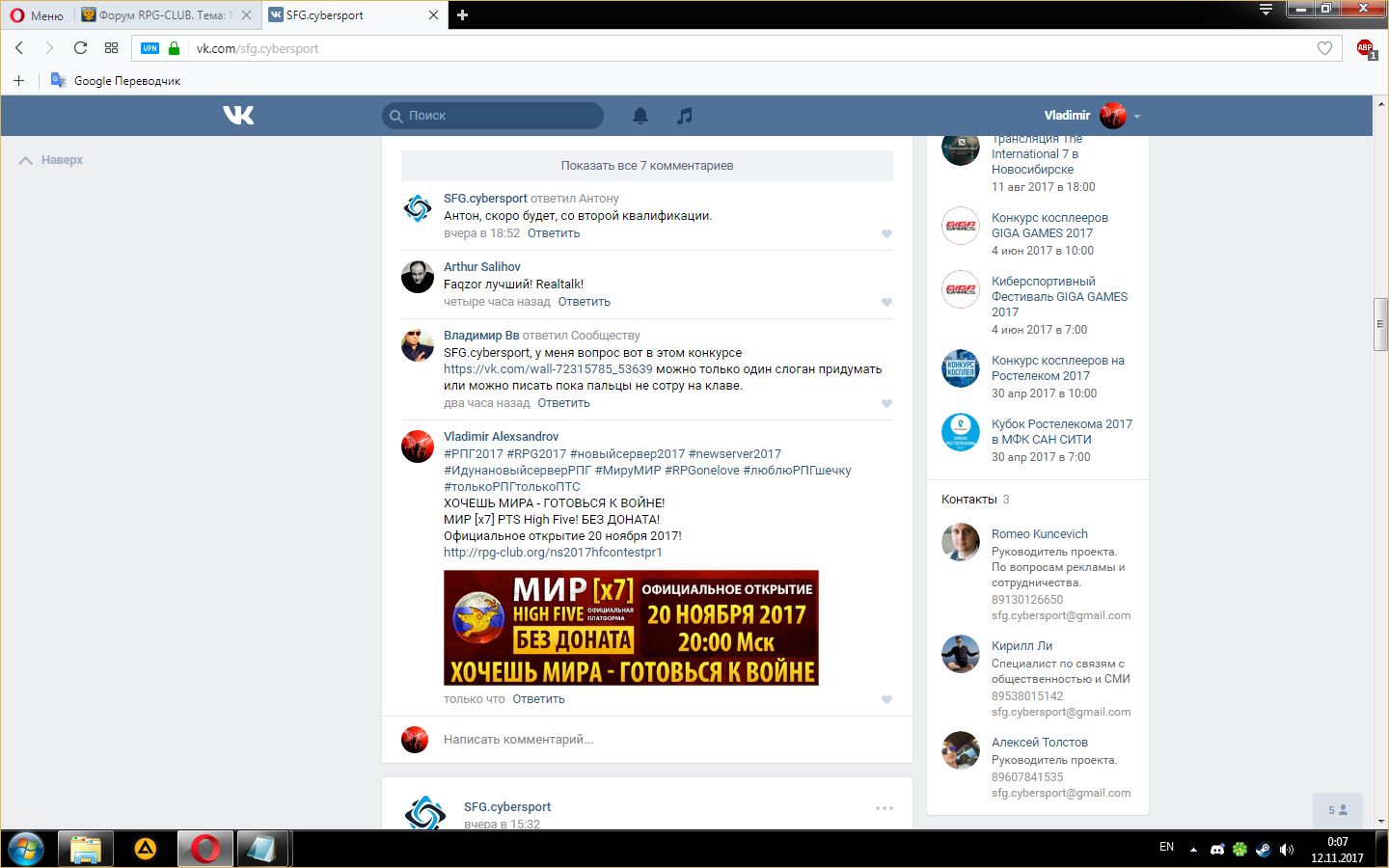Open Steam tray icon
This screenshot has width=1389, height=868.
click(x=1263, y=850)
